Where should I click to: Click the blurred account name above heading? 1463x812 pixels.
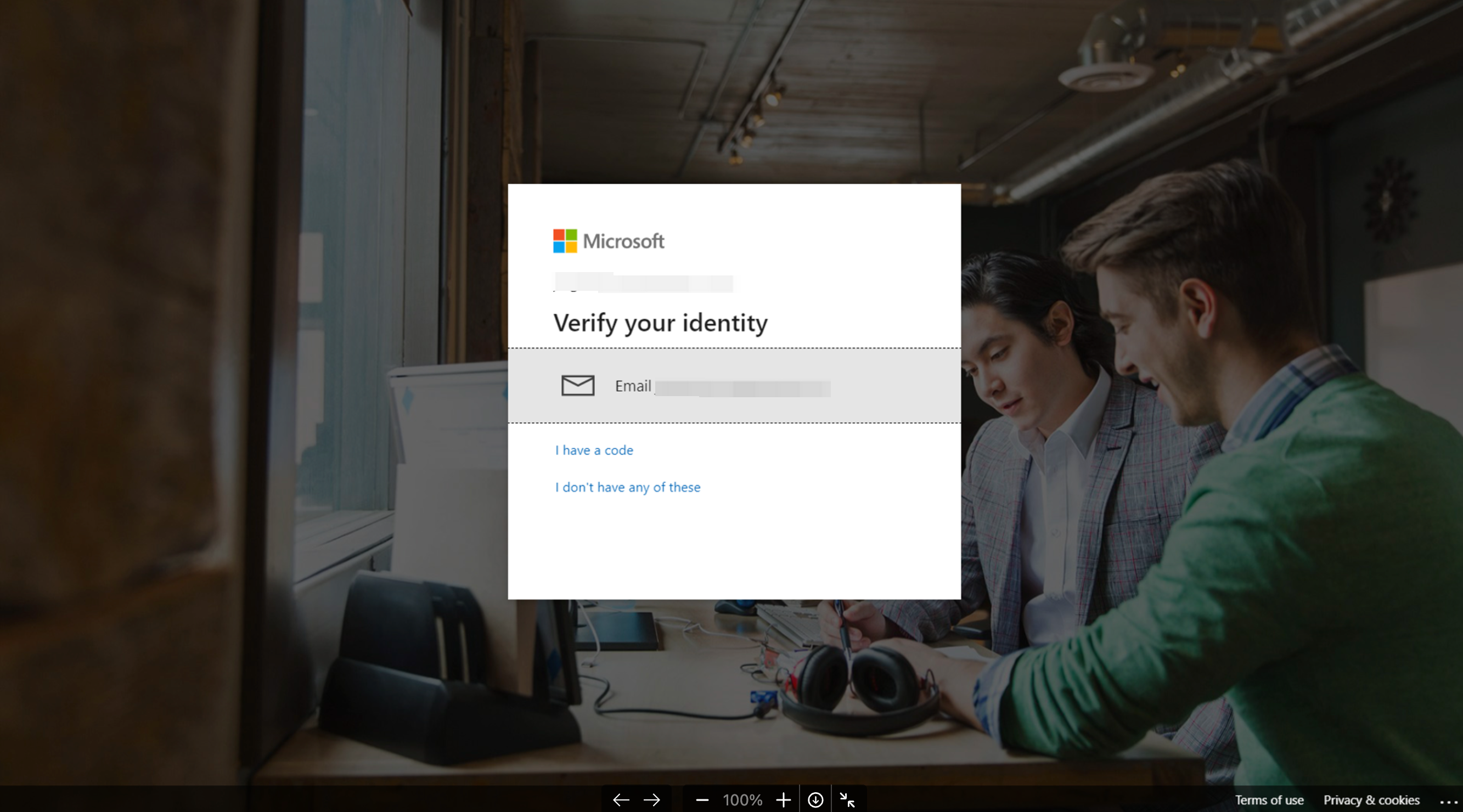[x=643, y=282]
